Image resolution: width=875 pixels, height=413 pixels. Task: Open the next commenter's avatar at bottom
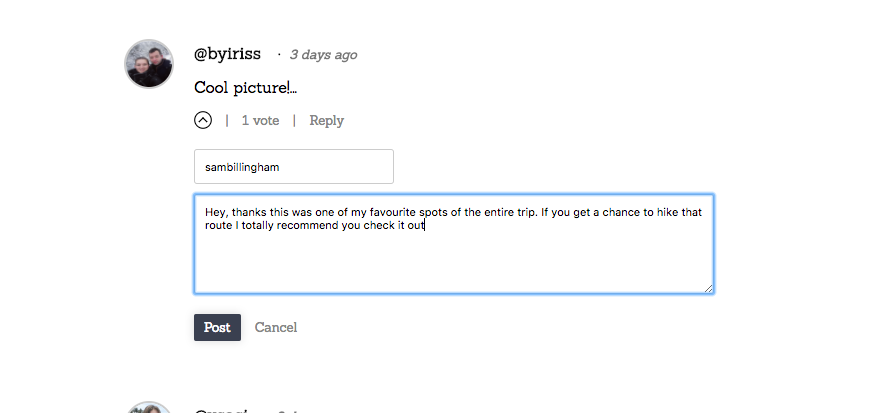pyautogui.click(x=148, y=408)
